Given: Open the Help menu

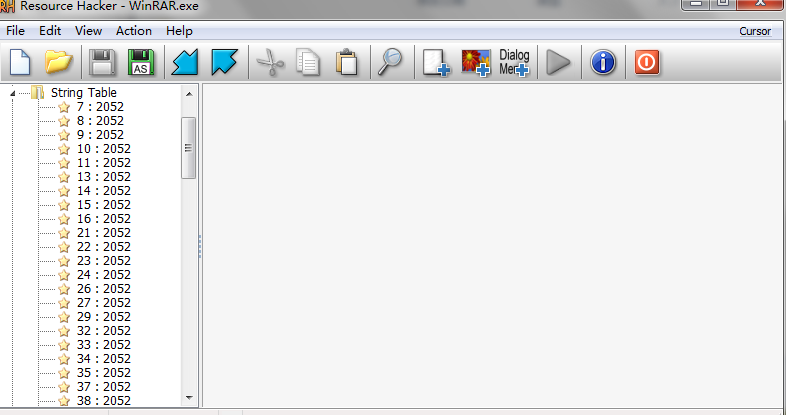Looking at the screenshot, I should pos(179,31).
